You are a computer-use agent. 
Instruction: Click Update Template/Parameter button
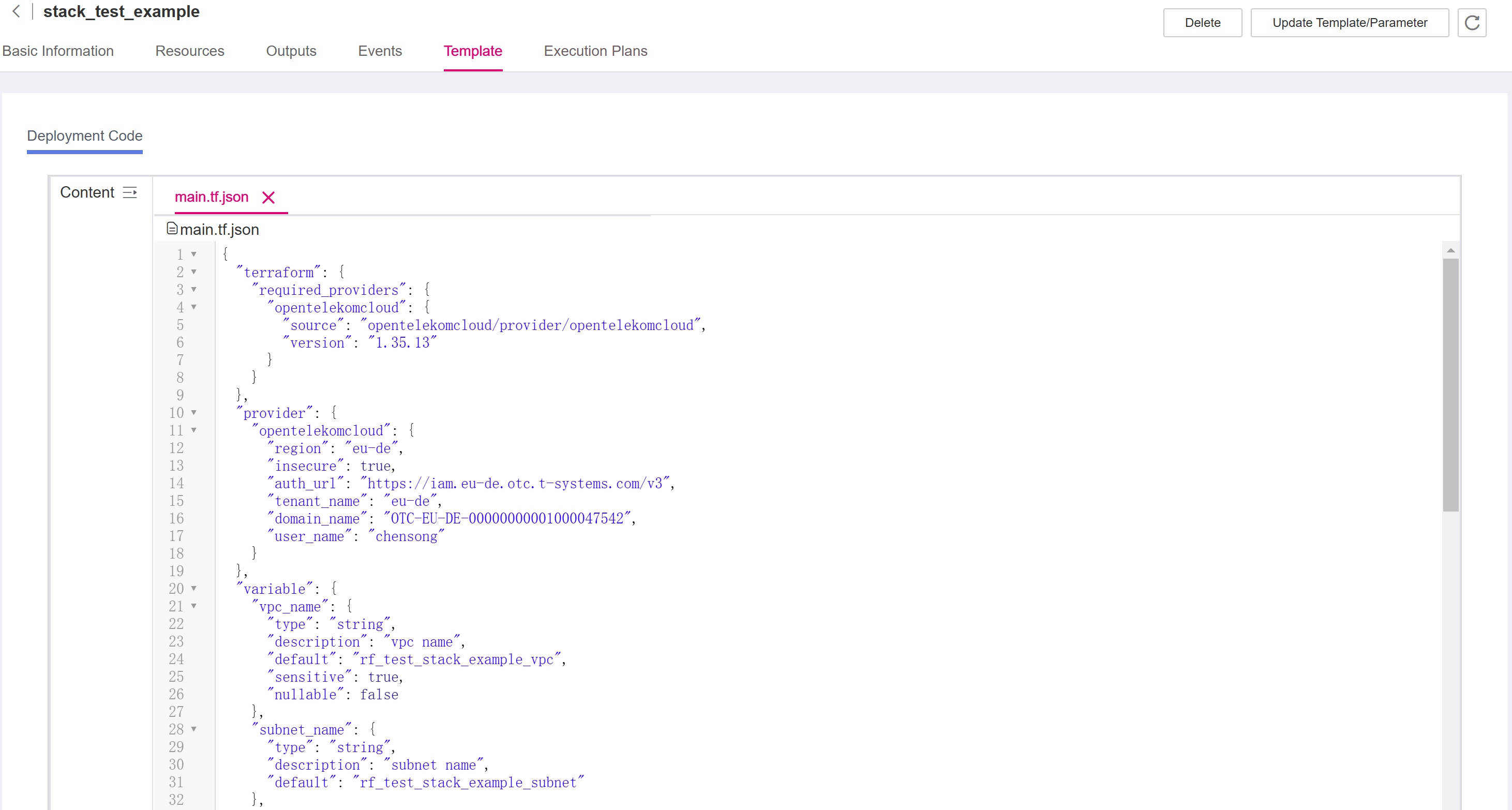(x=1350, y=23)
